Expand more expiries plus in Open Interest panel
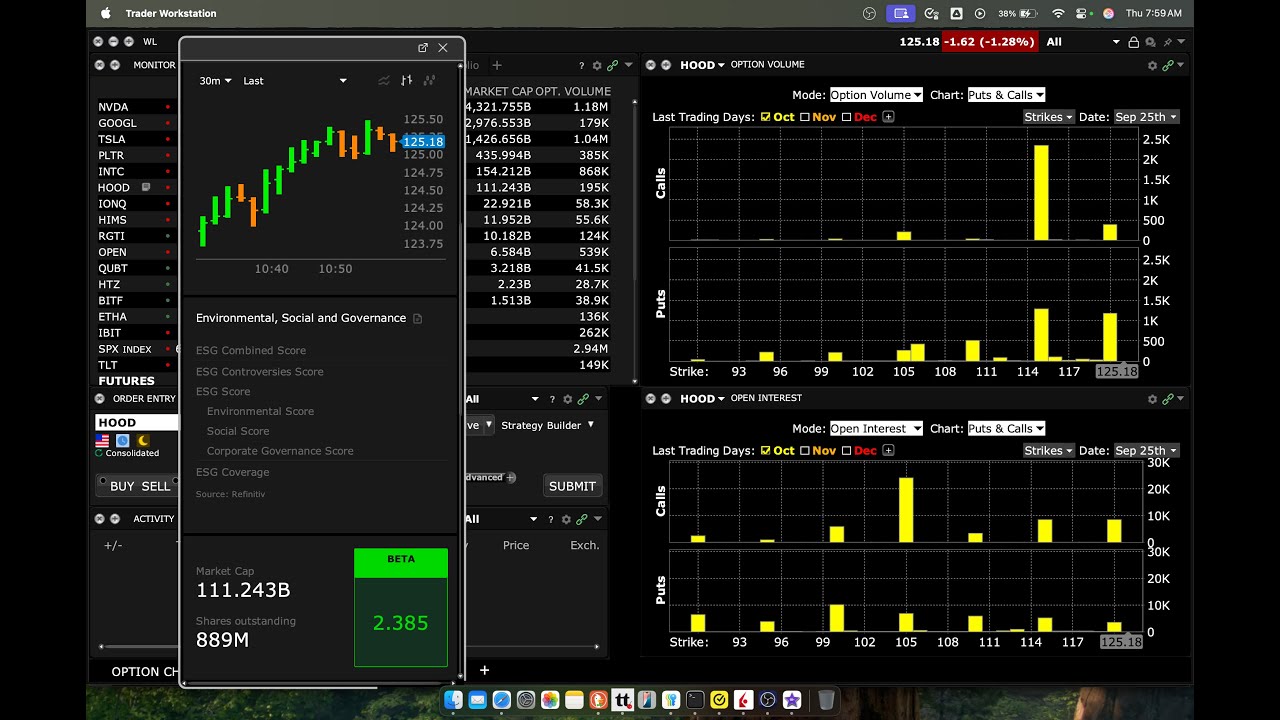Image resolution: width=1280 pixels, height=720 pixels. click(x=888, y=451)
